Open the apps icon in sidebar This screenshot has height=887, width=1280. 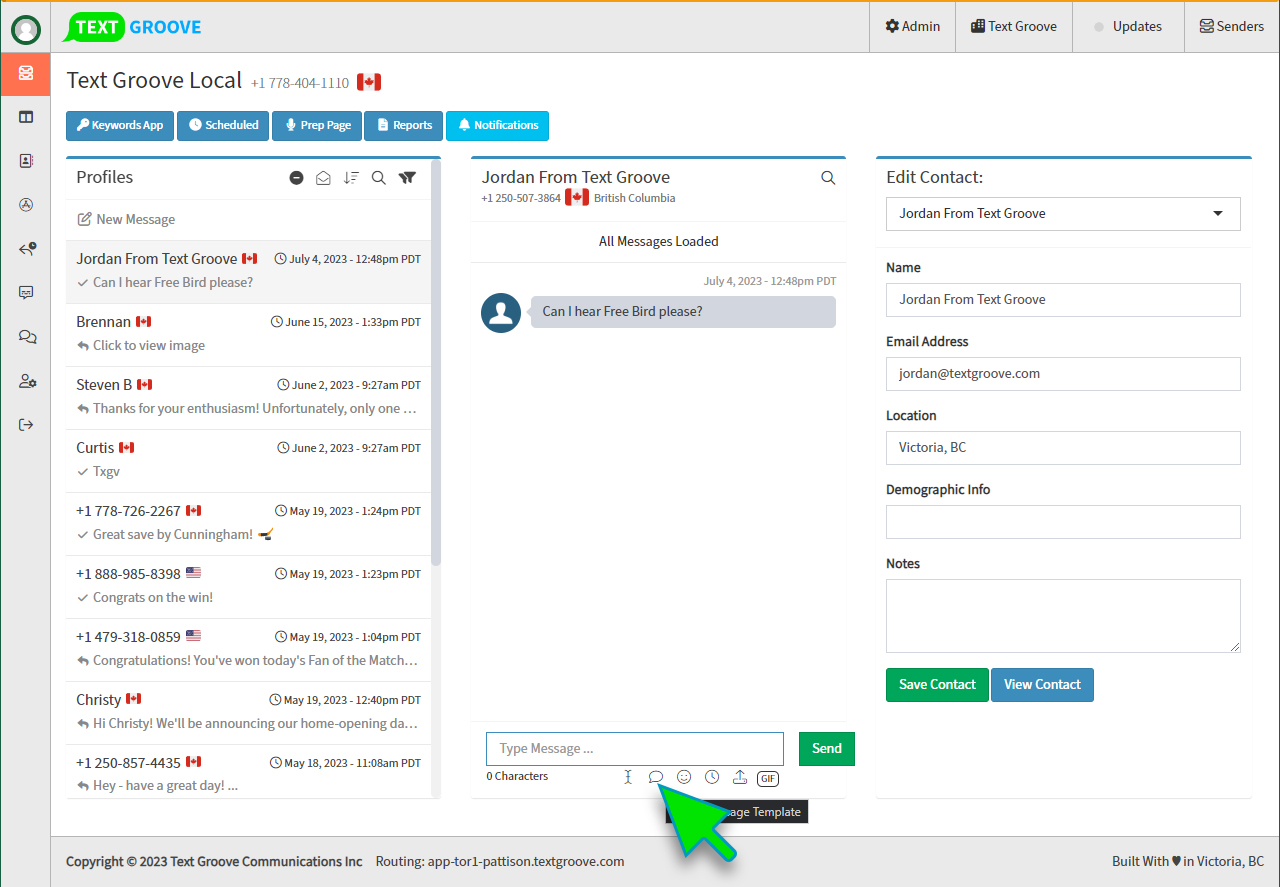pos(26,205)
